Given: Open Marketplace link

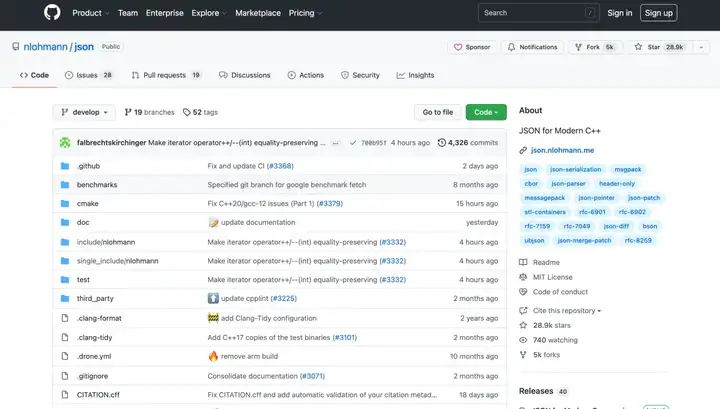Looking at the screenshot, I should [x=258, y=13].
